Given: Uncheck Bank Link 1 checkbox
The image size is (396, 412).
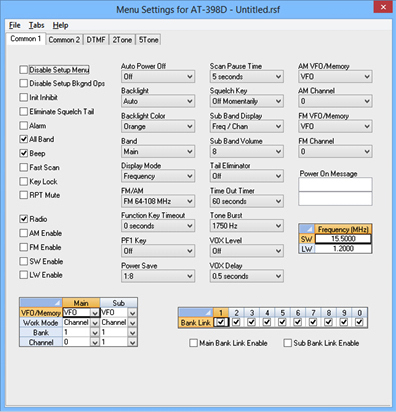Looking at the screenshot, I should pyautogui.click(x=221, y=322).
